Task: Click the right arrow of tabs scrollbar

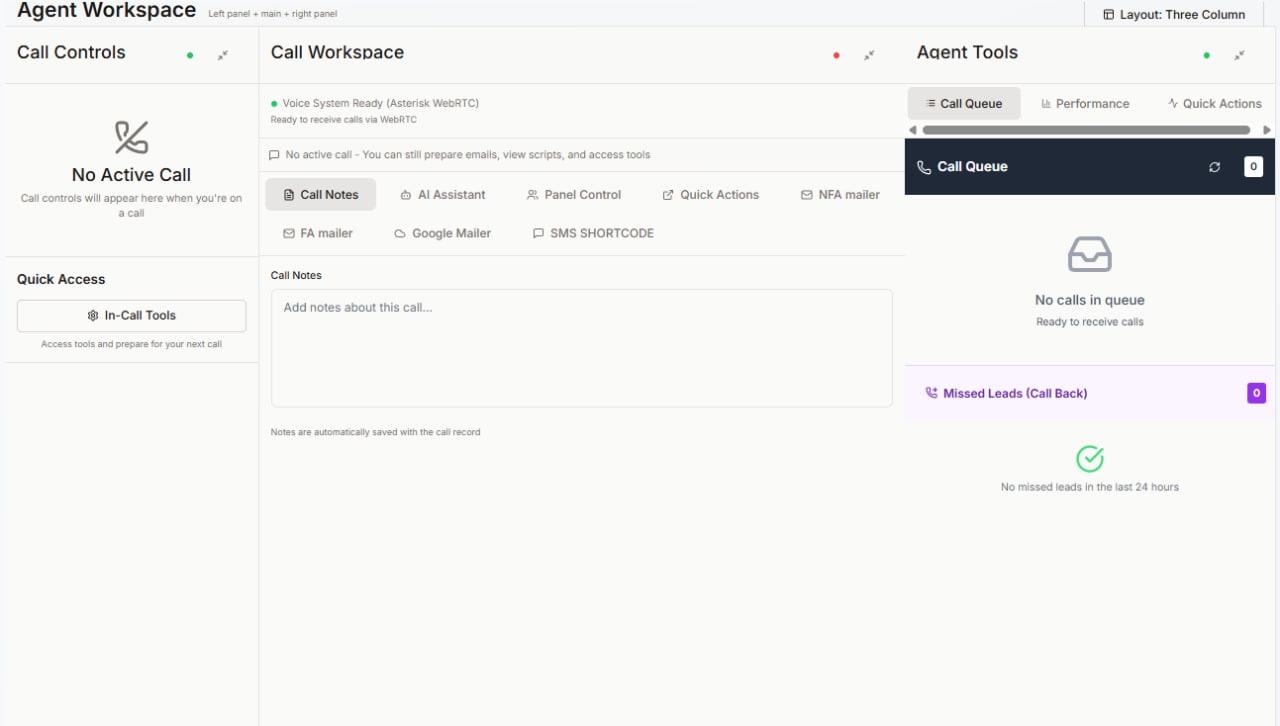Action: (x=1267, y=130)
